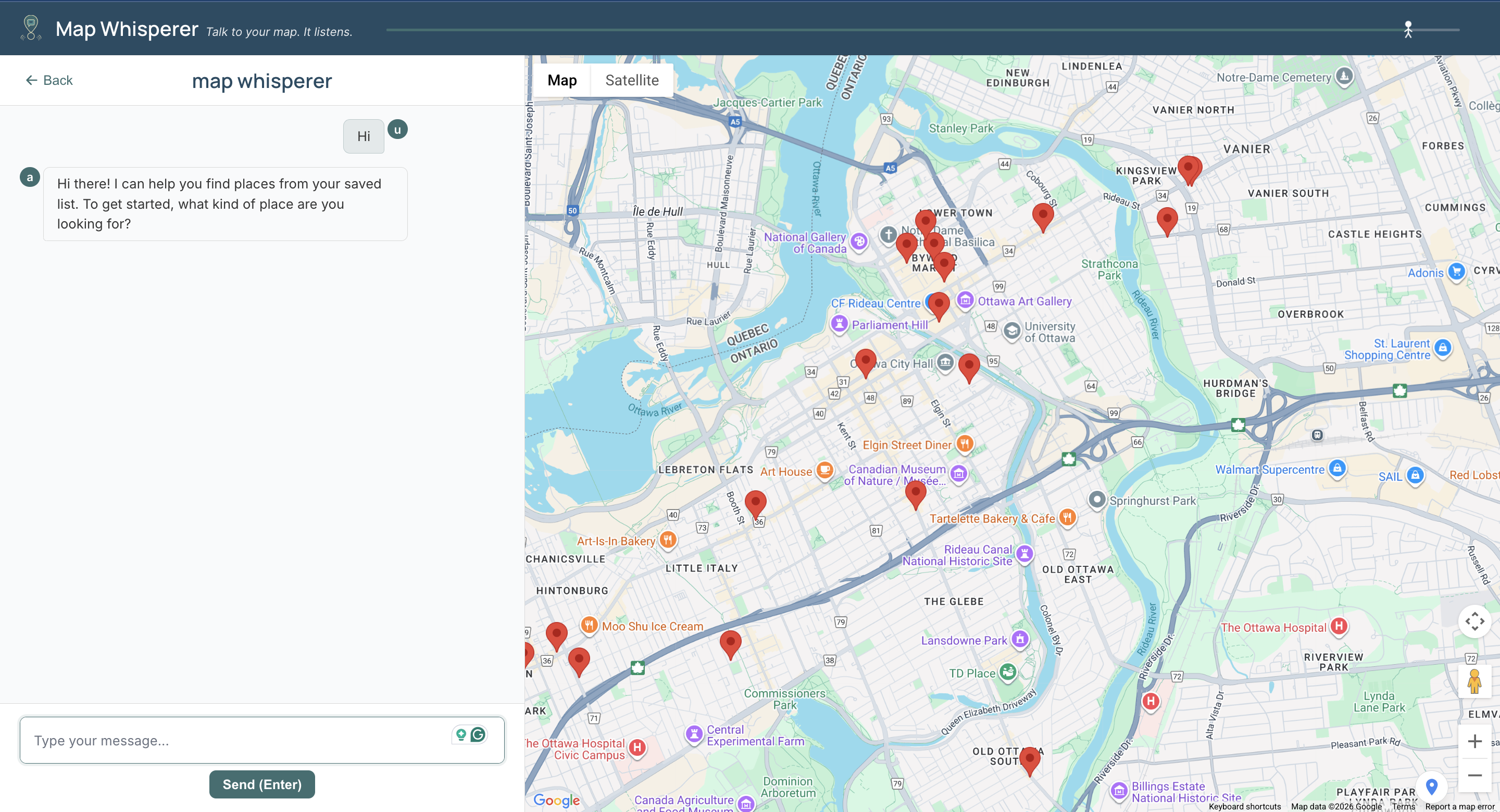This screenshot has width=1500, height=812.
Task: Click Elgin Street Diner restaurant icon
Action: pos(964,444)
